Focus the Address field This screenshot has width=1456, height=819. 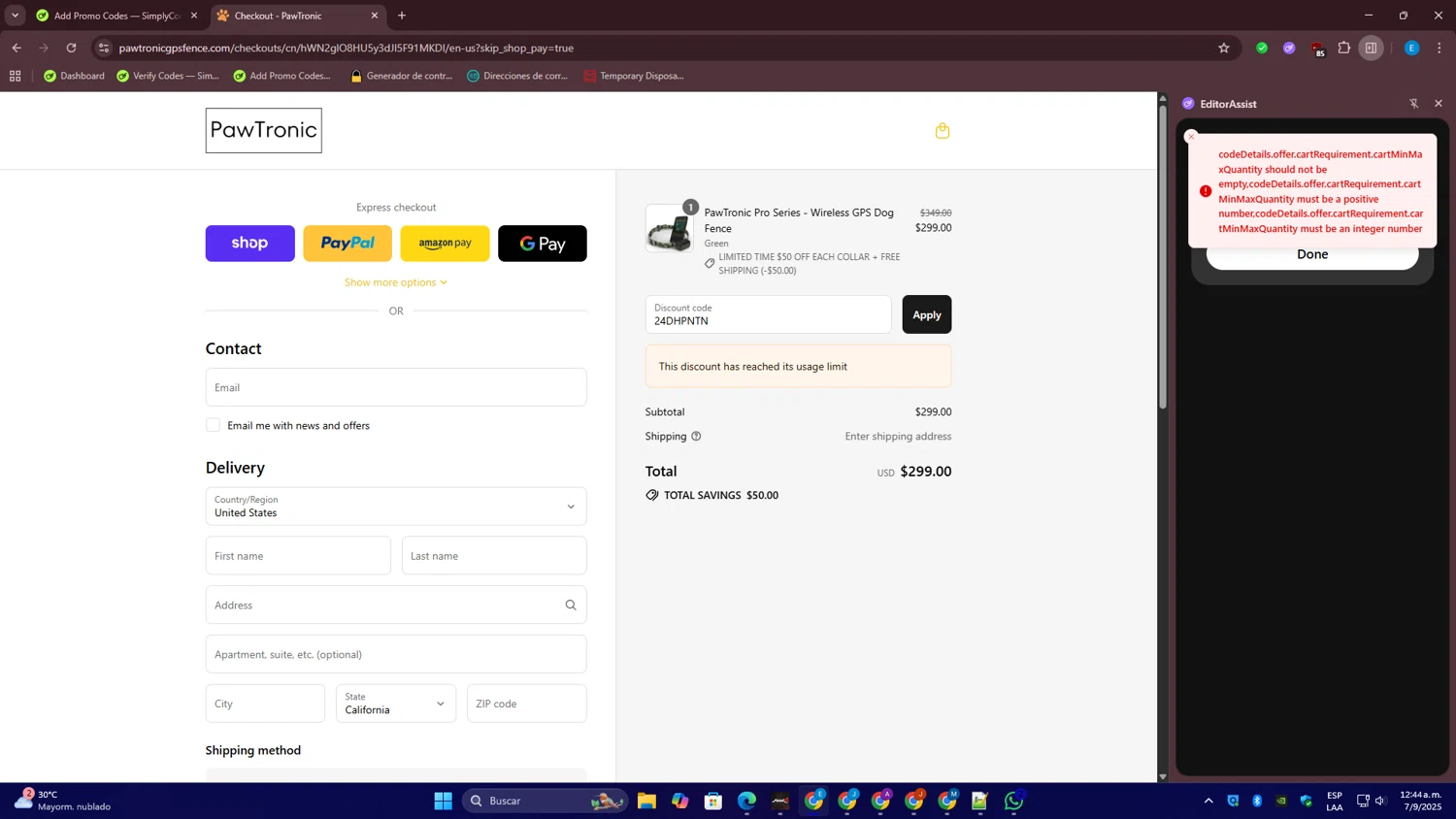coord(396,606)
